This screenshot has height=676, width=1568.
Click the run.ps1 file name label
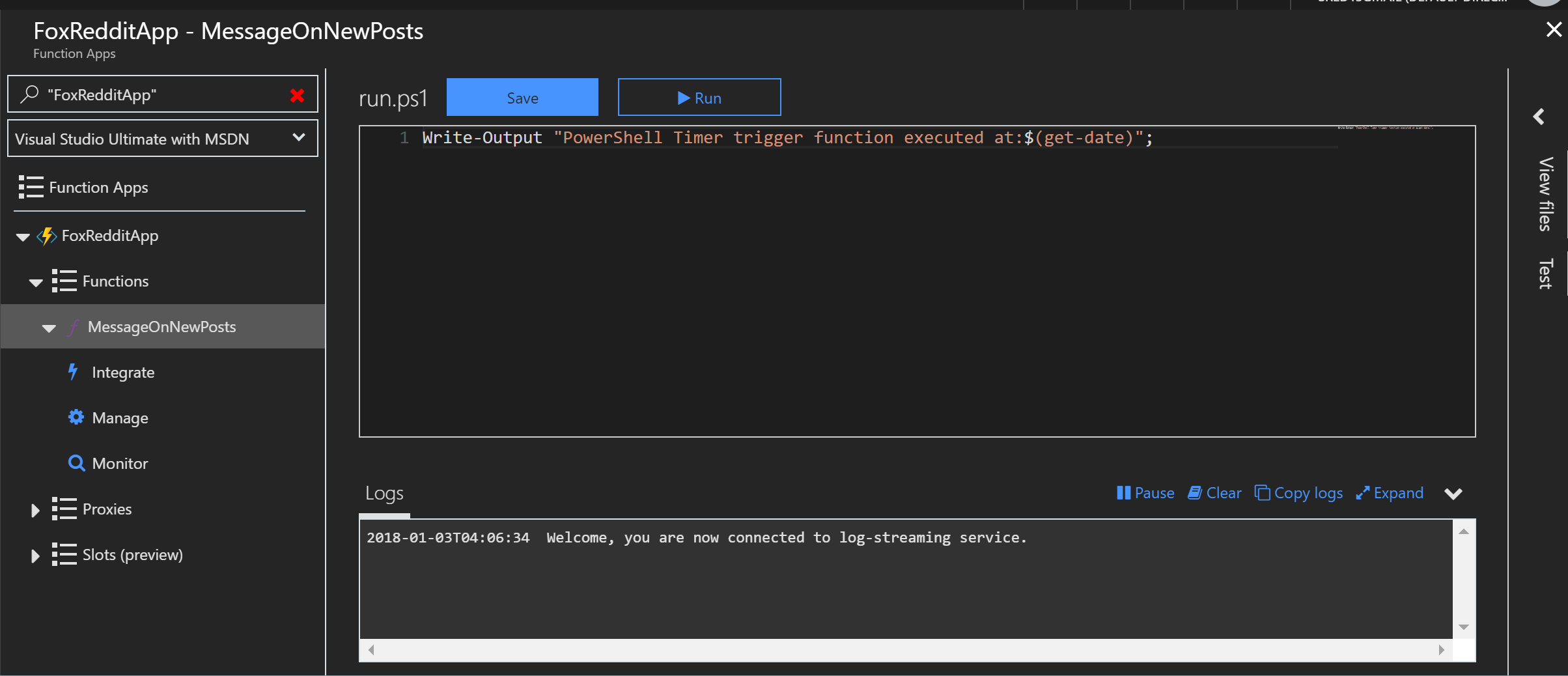(x=393, y=98)
